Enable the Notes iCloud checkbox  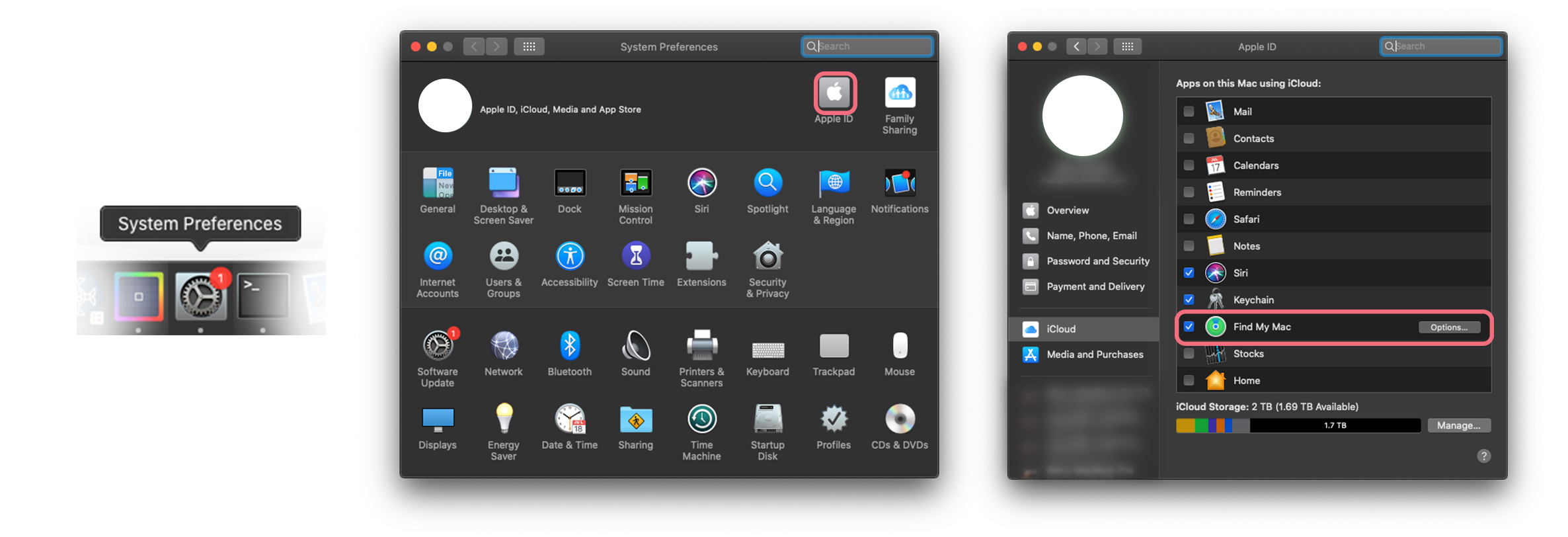tap(1189, 246)
